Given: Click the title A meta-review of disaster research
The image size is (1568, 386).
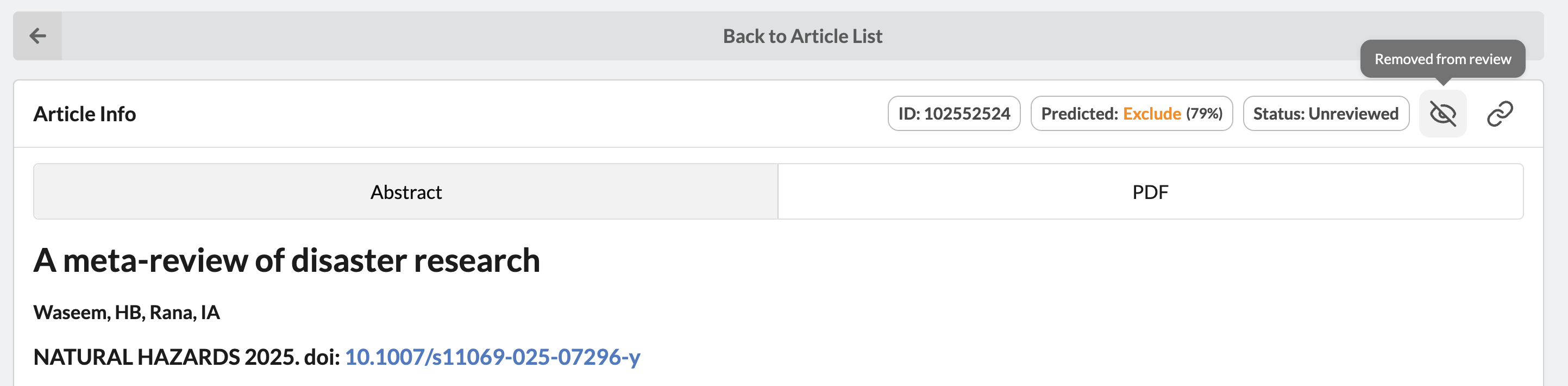Looking at the screenshot, I should pos(286,260).
